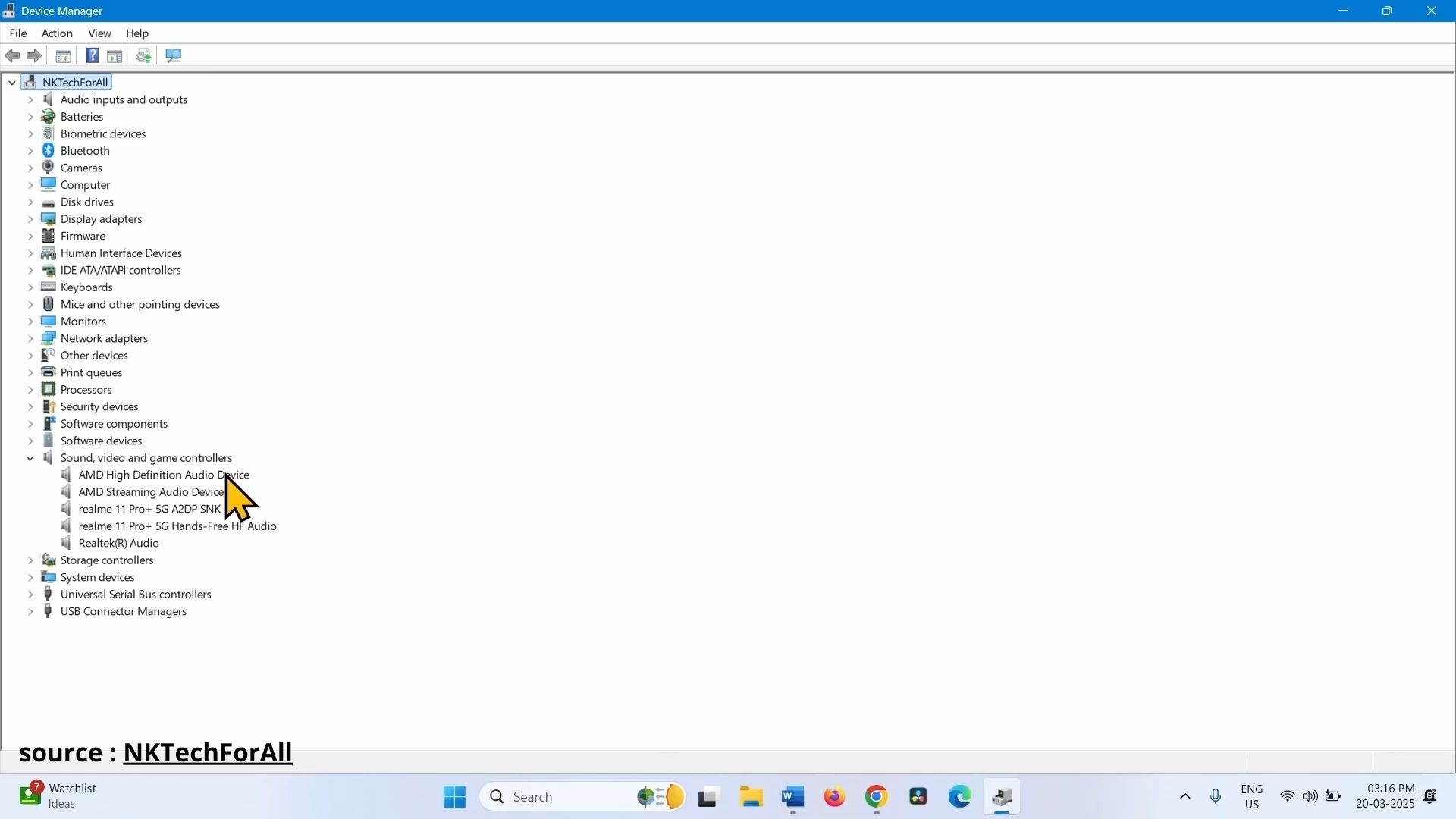Collapse Sound, video and game controllers

30,458
